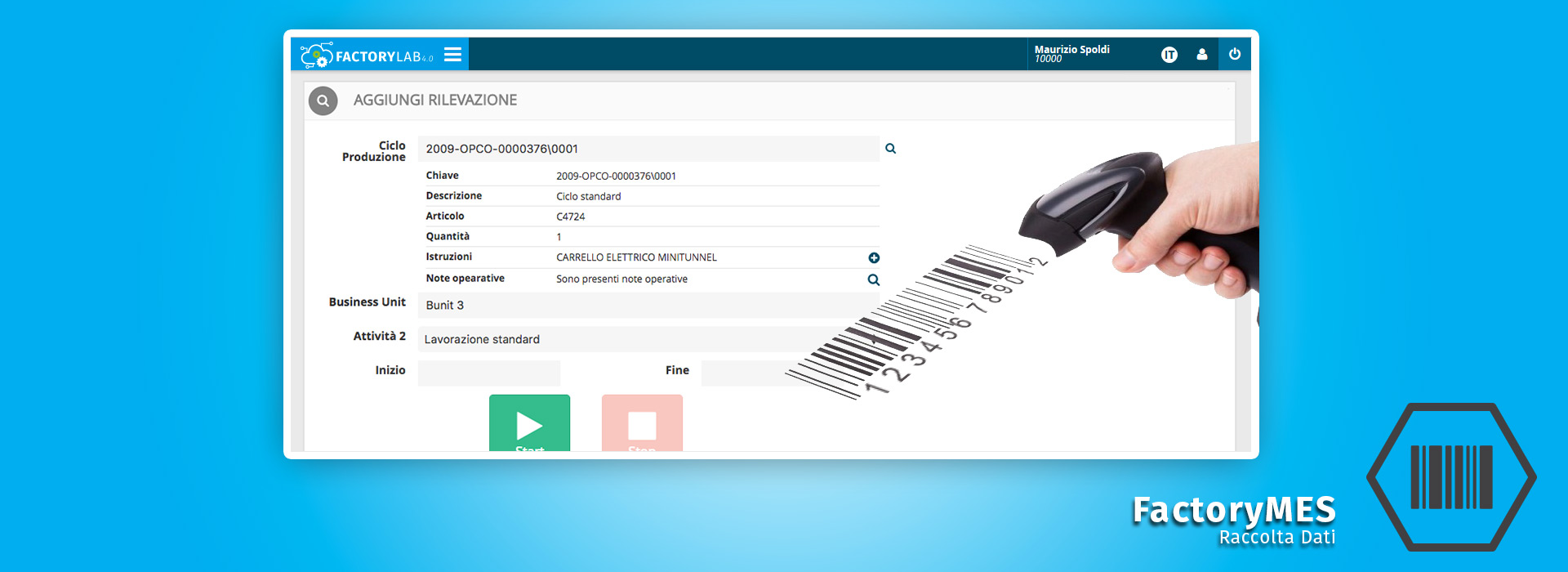Click the FactoryMES Raccolta Dati title

point(1234,520)
